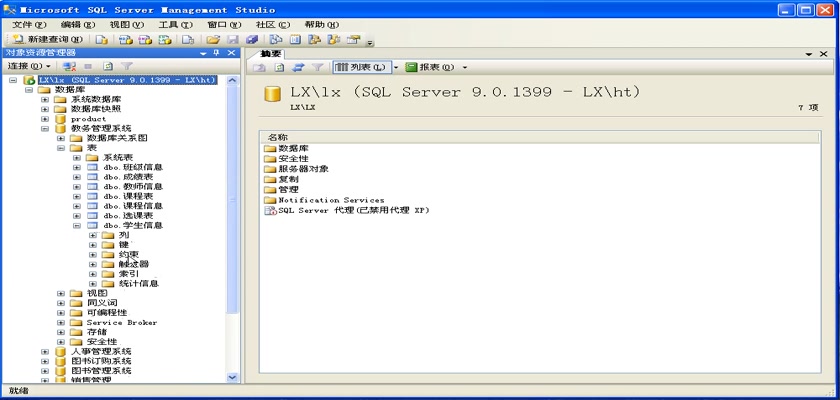Click the Filter icon in Summary toolbar
The height and width of the screenshot is (400, 840).
(318, 67)
